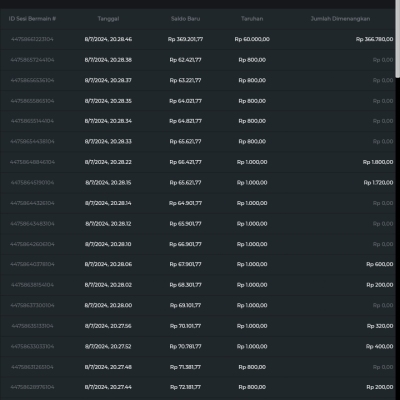Click the ID Sesi Bermain # column header

pos(32,19)
